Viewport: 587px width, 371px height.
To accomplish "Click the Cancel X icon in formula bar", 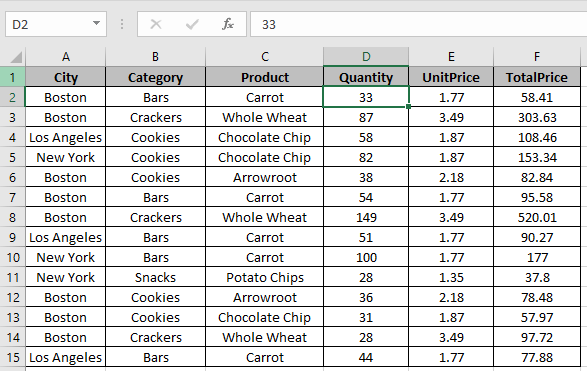I will pyautogui.click(x=156, y=24).
